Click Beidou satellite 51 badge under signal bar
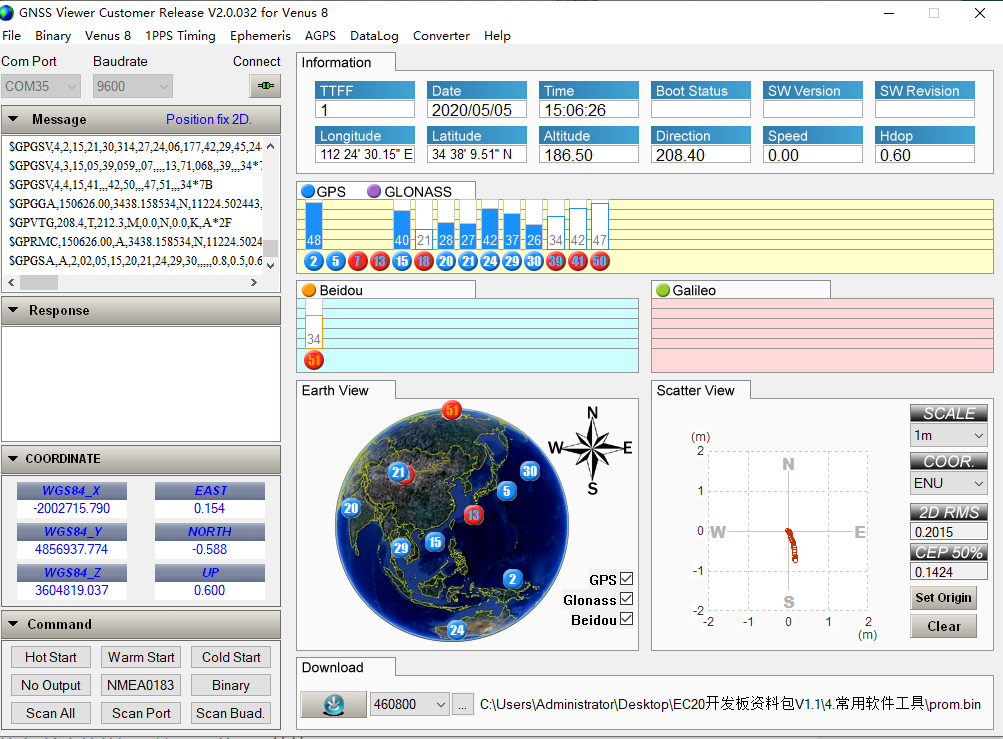Viewport: 1003px width, 739px height. (313, 360)
